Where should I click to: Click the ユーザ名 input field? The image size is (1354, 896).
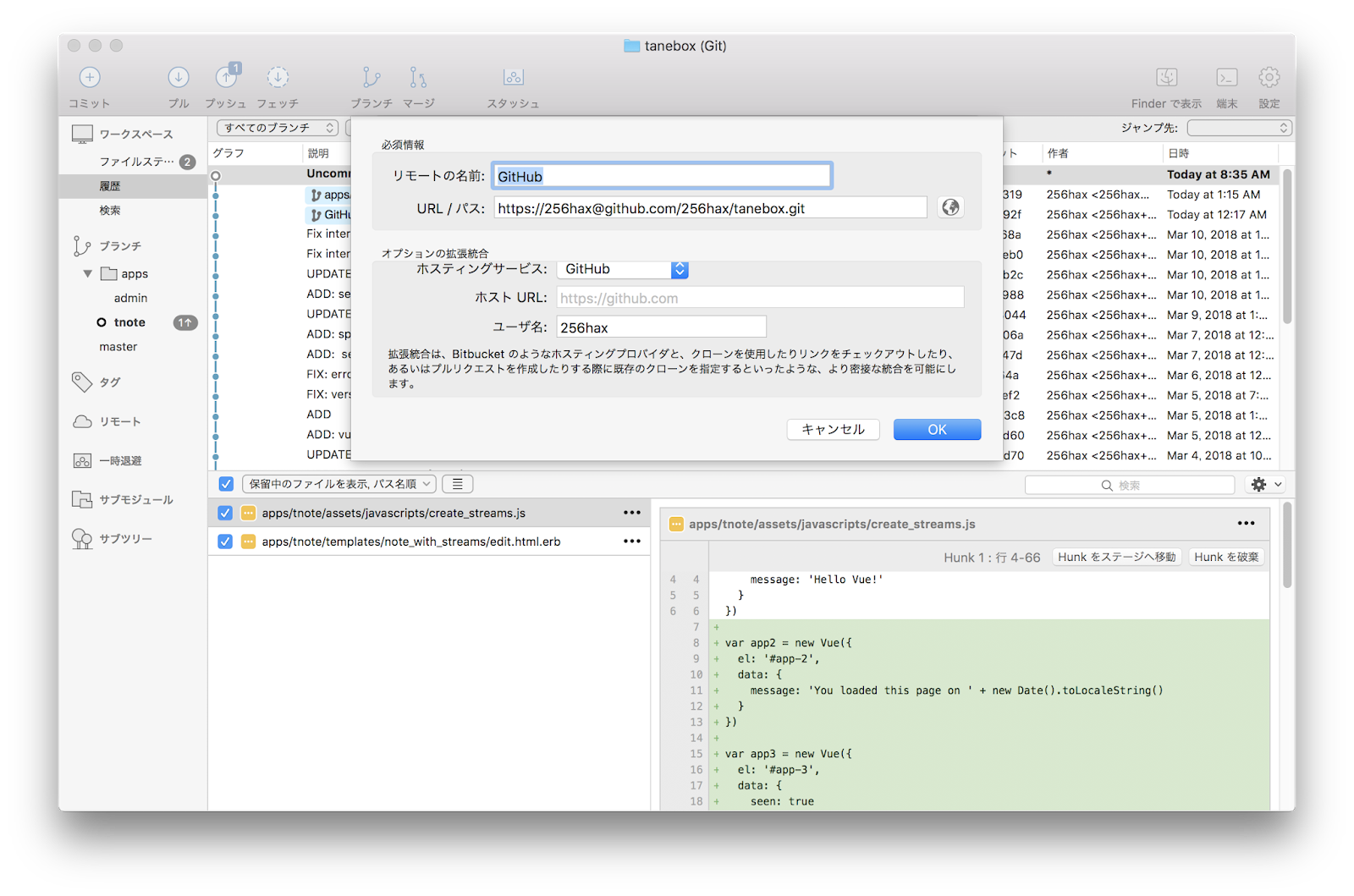click(662, 327)
